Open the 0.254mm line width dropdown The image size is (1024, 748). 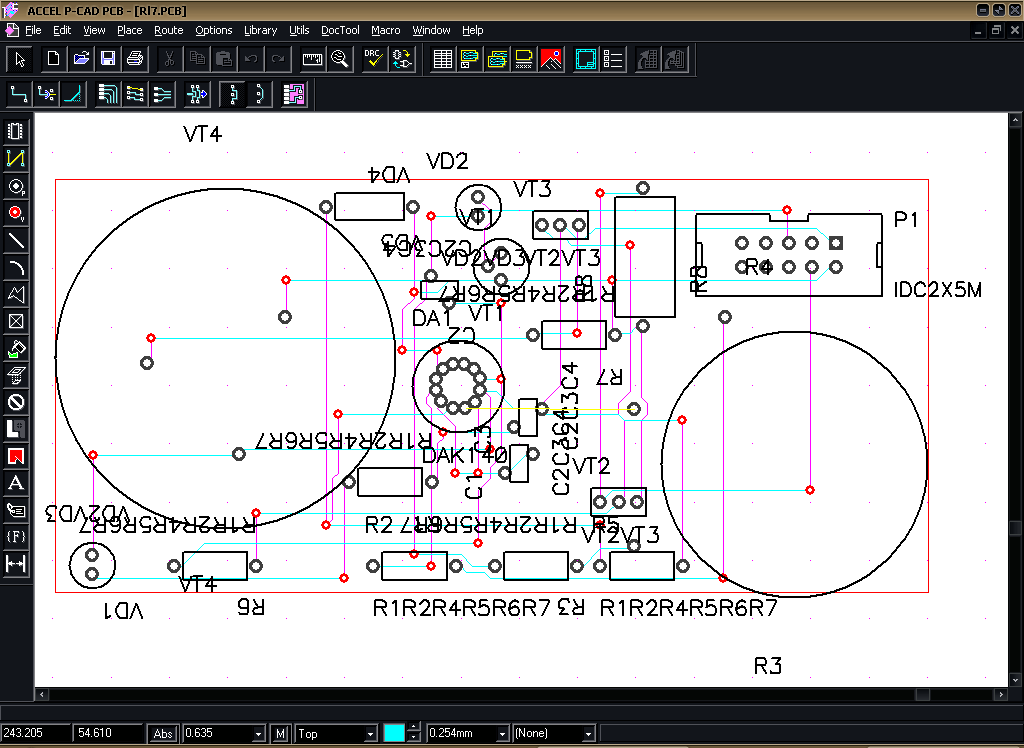500,734
